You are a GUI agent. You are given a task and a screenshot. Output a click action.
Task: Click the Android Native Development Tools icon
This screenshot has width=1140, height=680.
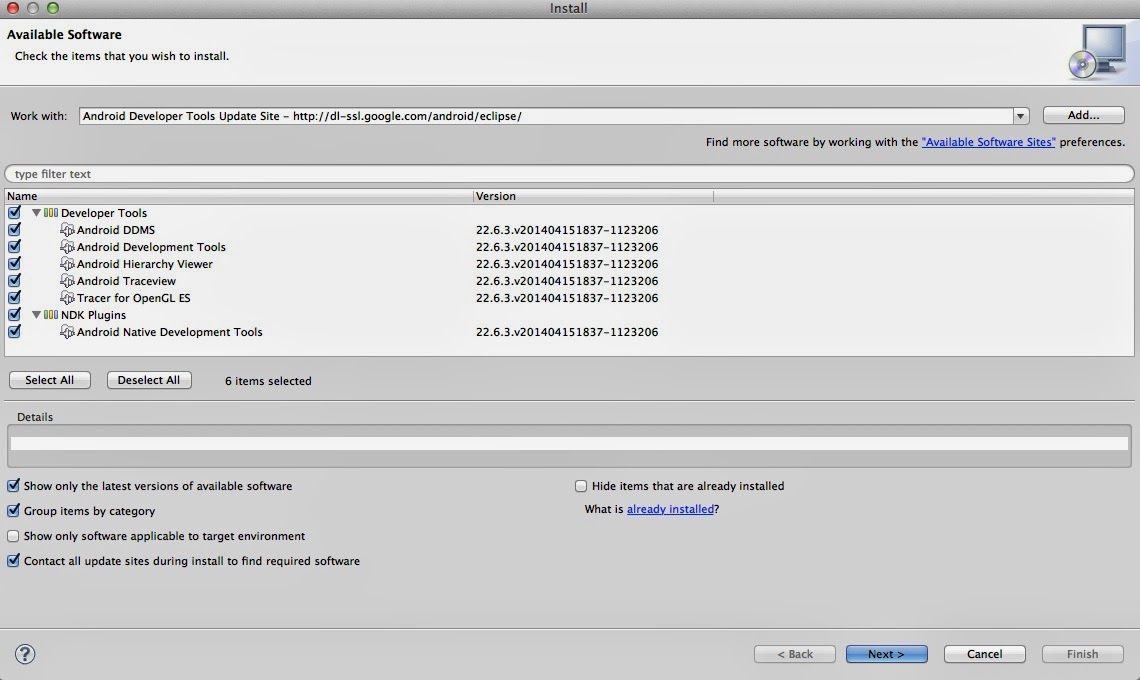tap(67, 332)
